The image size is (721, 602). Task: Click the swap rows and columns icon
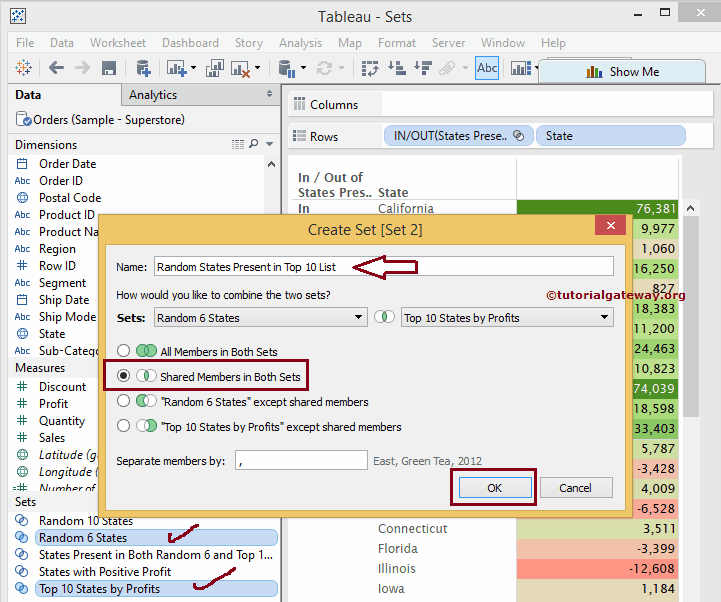[370, 69]
